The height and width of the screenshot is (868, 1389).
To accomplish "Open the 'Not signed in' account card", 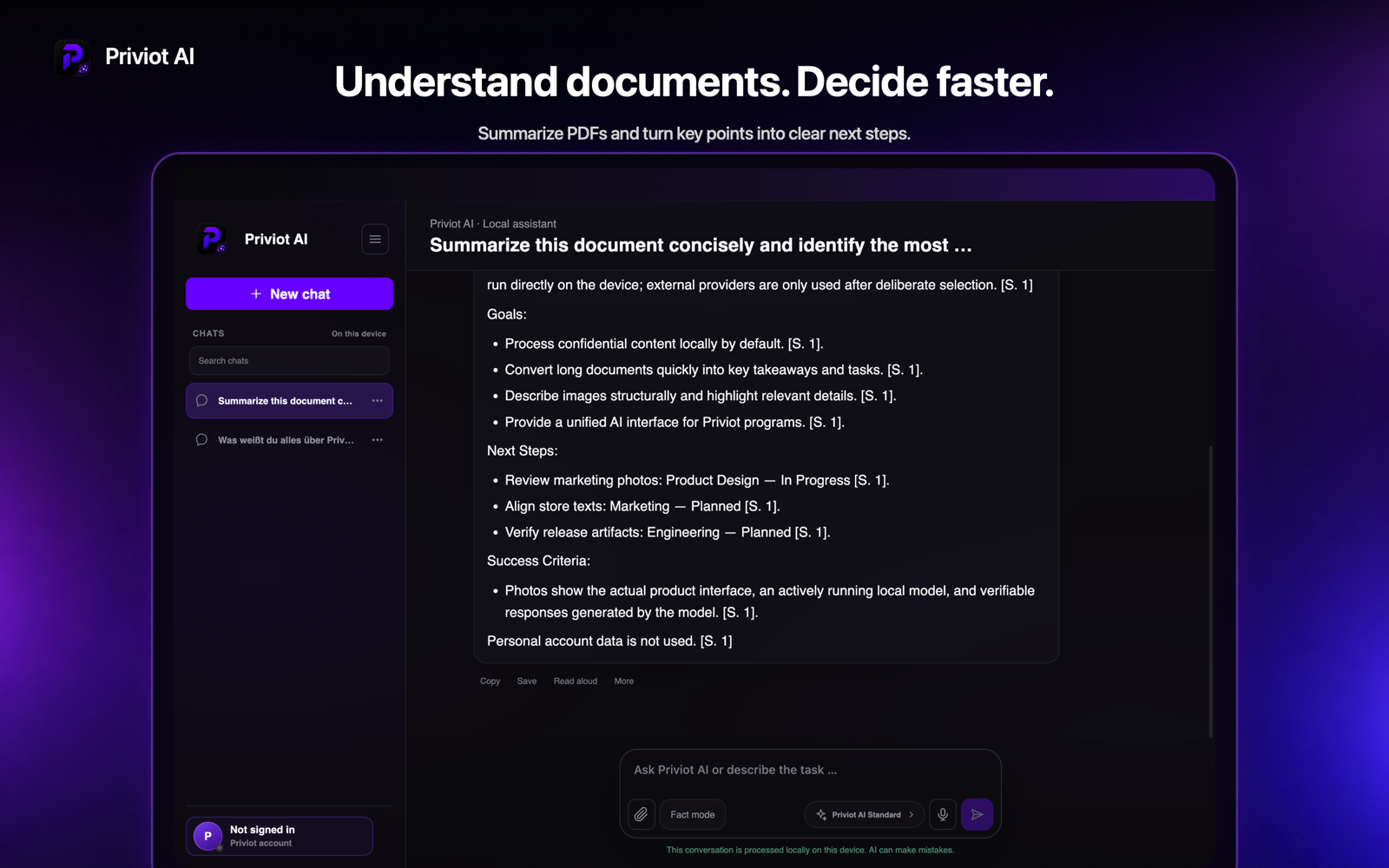I will (280, 836).
